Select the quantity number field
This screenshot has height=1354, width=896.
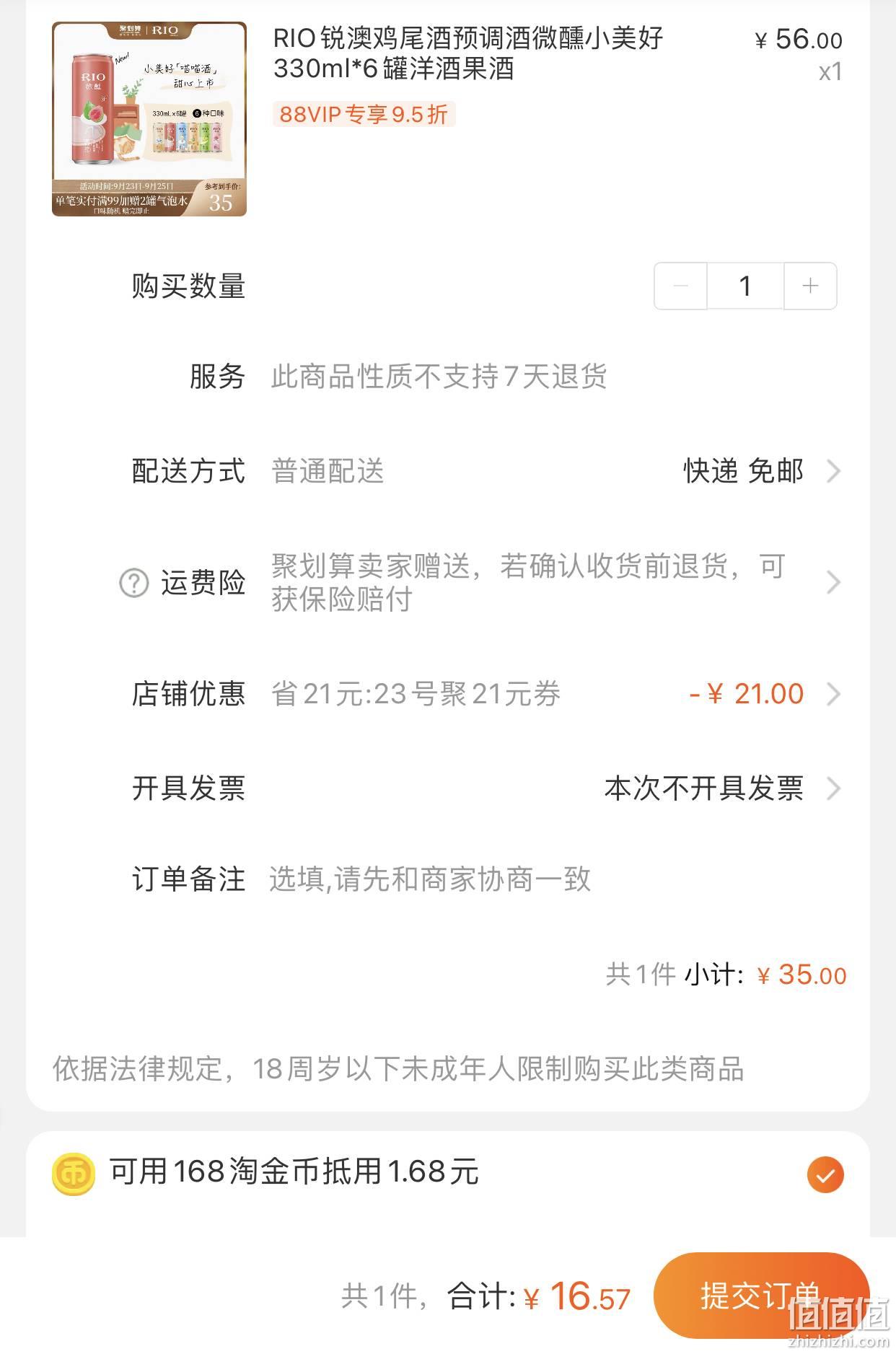tap(745, 286)
